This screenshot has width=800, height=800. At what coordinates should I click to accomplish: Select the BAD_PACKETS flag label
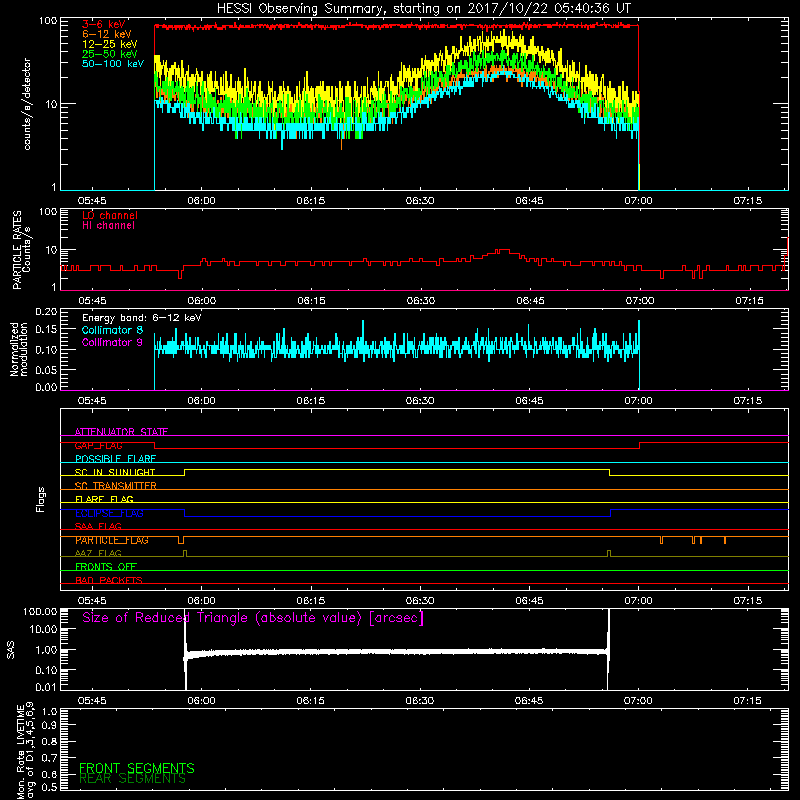(x=109, y=580)
